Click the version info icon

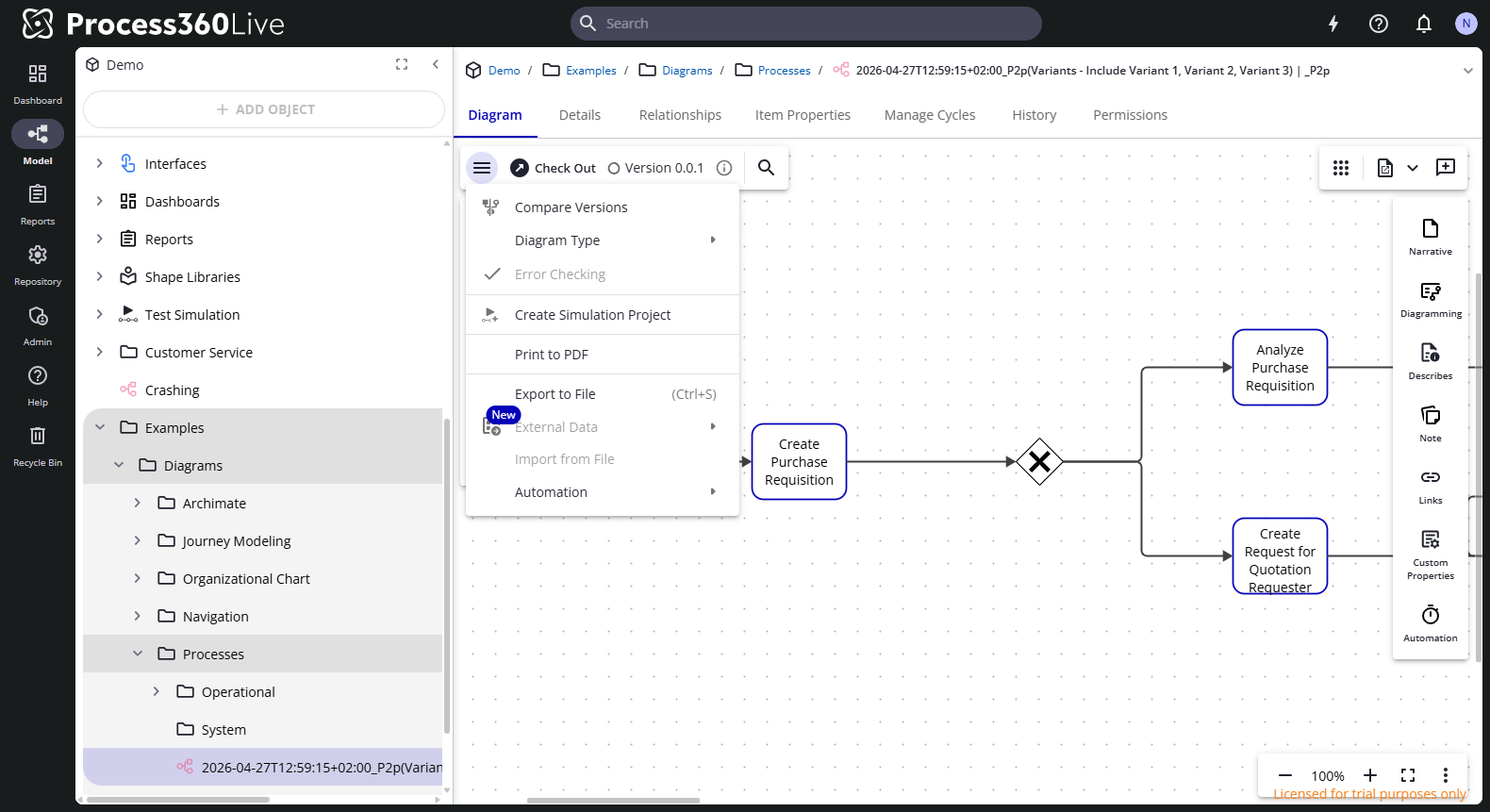(724, 168)
